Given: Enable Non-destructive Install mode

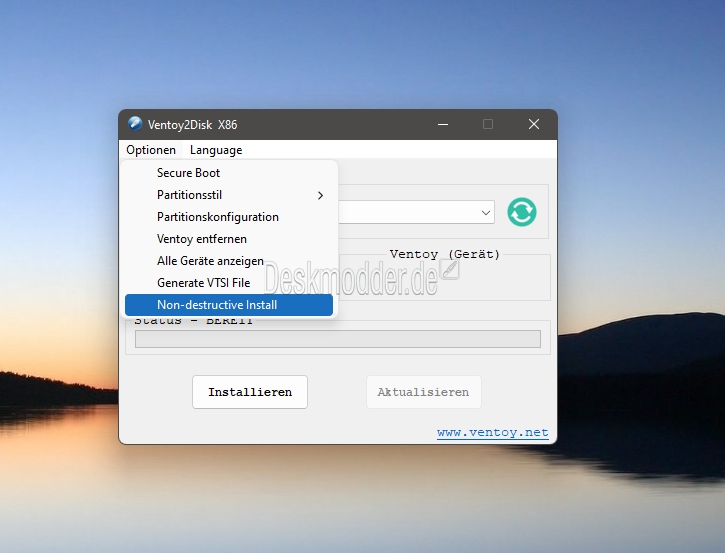Looking at the screenshot, I should (x=217, y=305).
